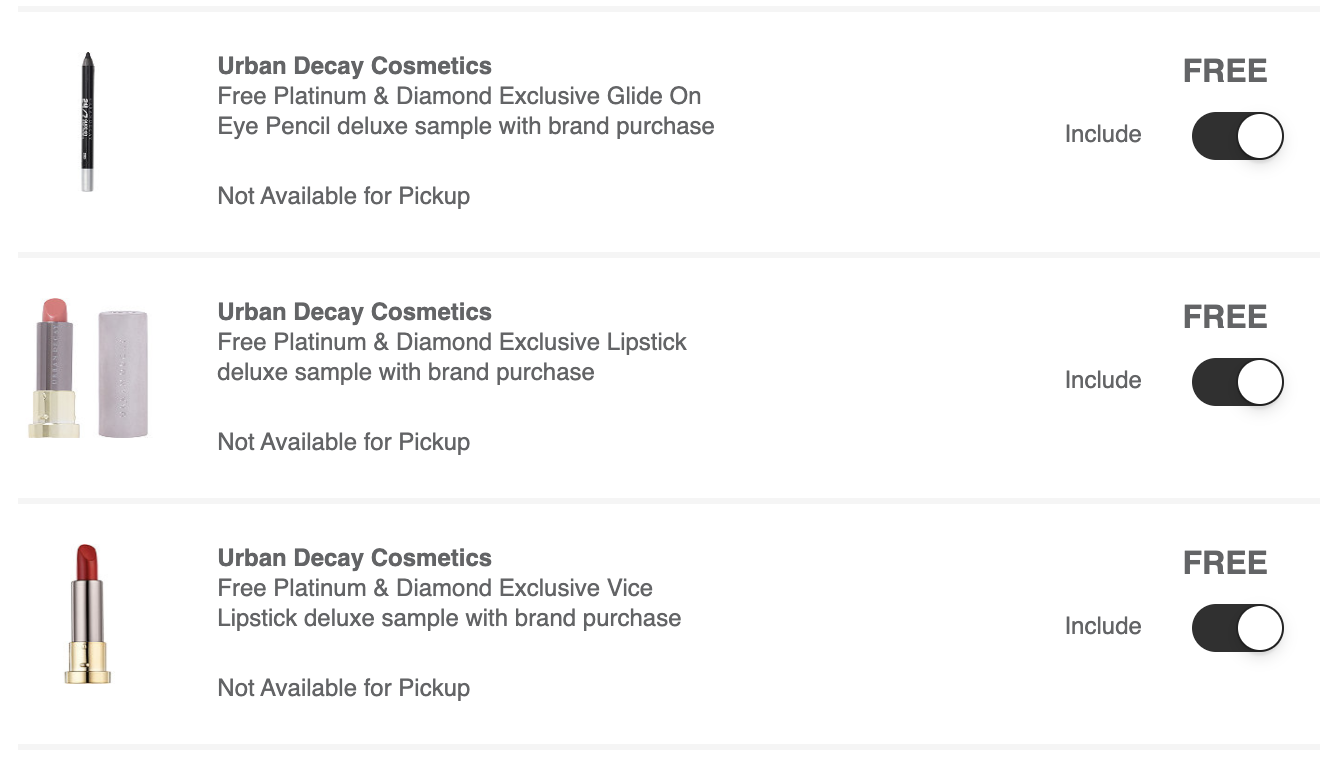Open Vice Lipstick deluxe sample description
The image size is (1328, 758).
[449, 603]
